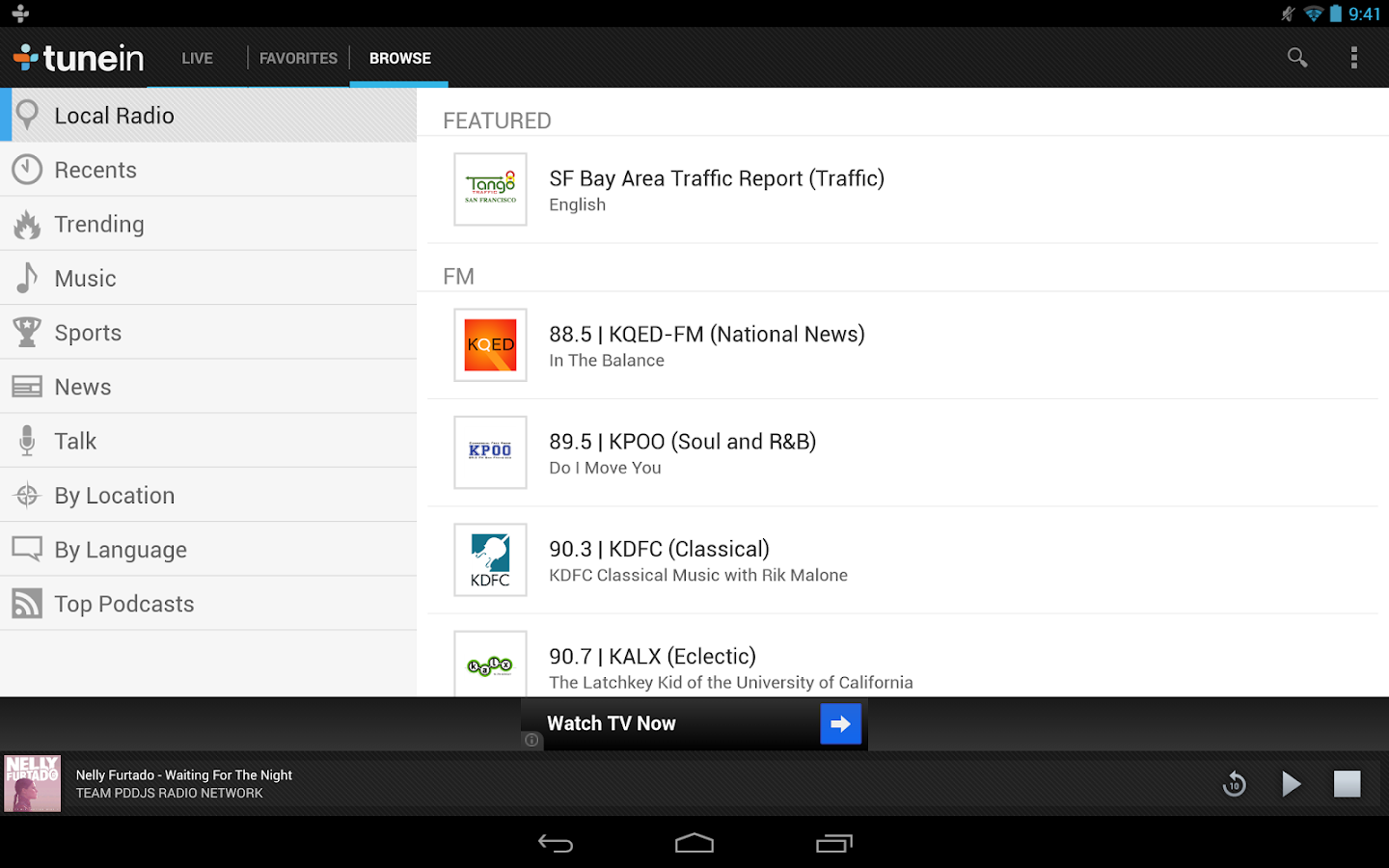Tap the blue arrow on the TV ad
This screenshot has height=868, width=1389.
(840, 724)
